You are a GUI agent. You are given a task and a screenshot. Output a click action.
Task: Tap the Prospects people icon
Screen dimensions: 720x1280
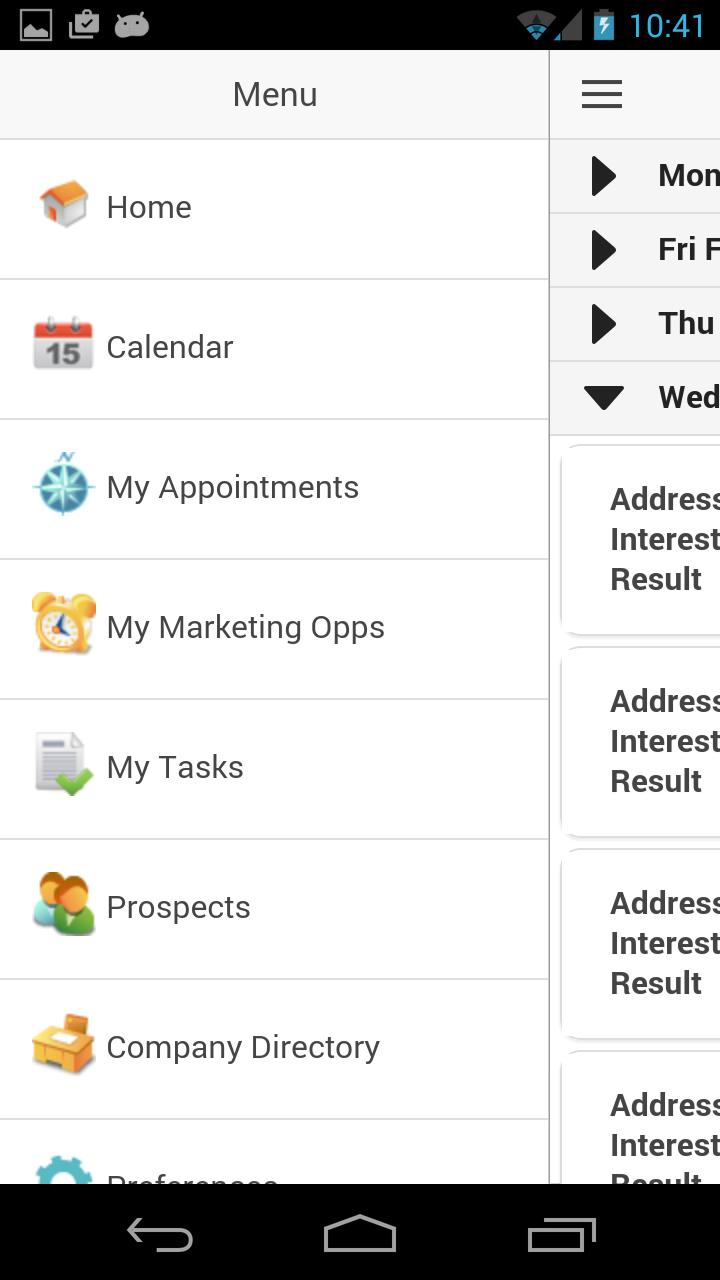click(x=63, y=904)
